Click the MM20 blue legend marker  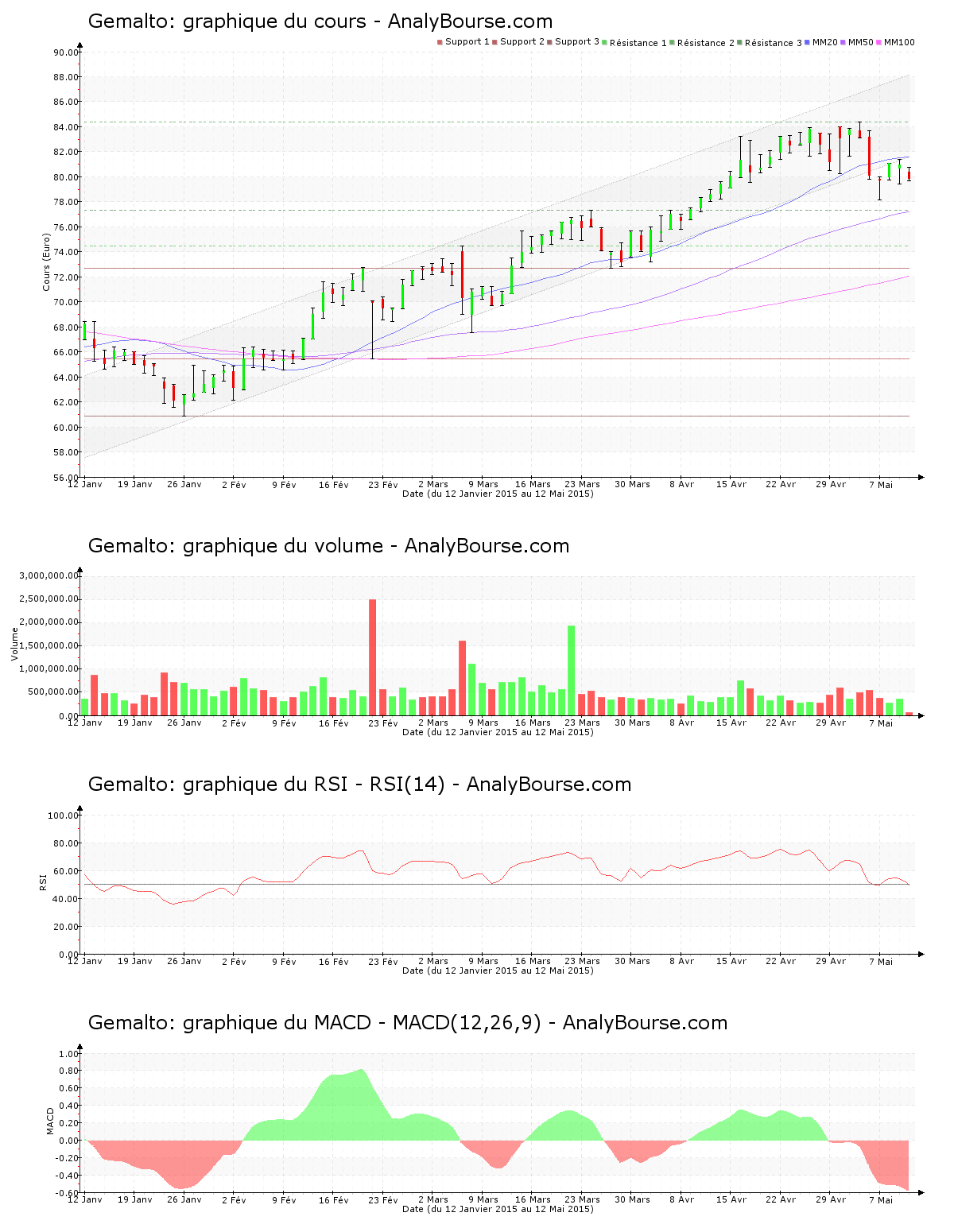click(808, 42)
